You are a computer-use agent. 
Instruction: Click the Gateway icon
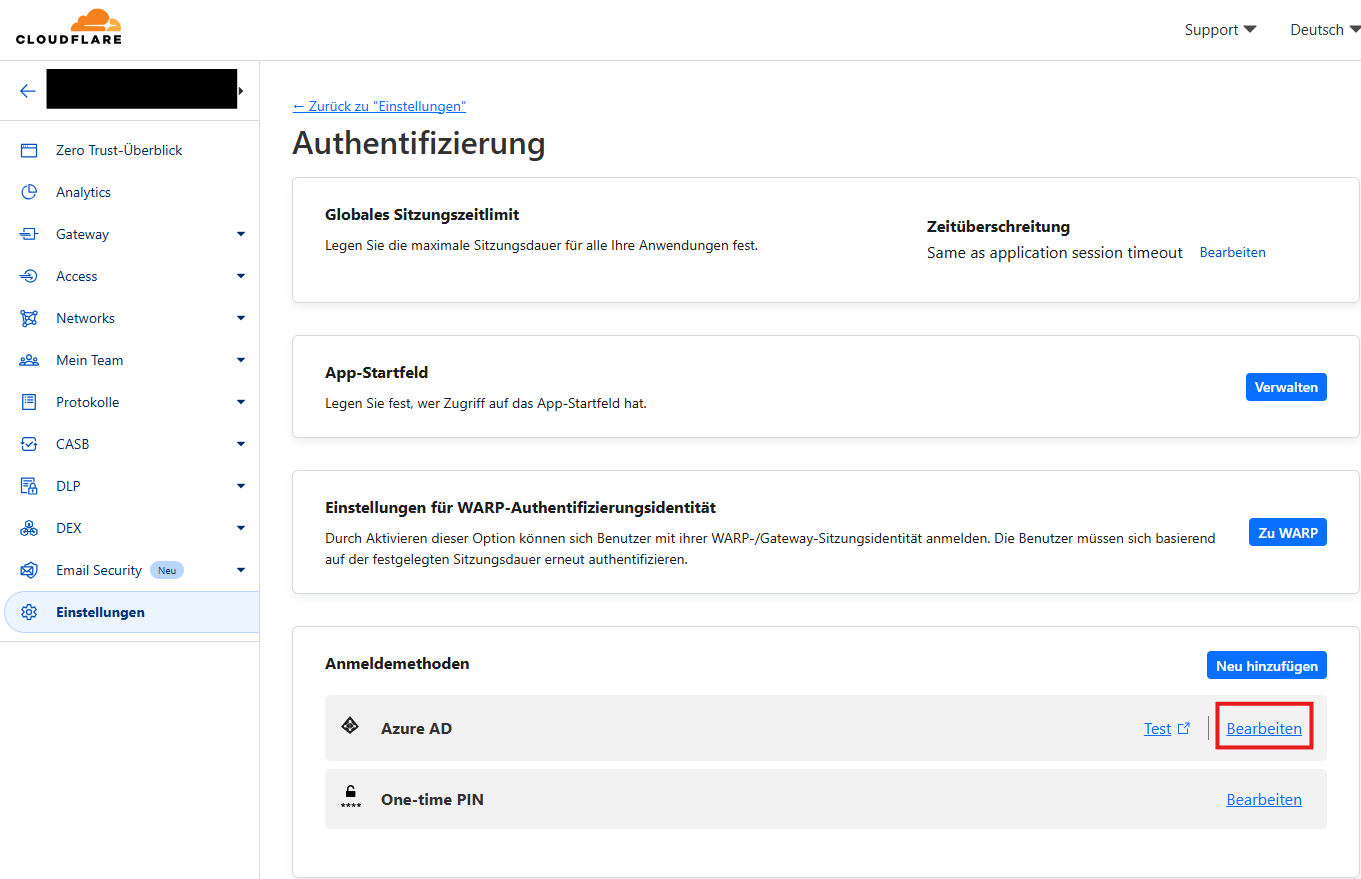(28, 233)
